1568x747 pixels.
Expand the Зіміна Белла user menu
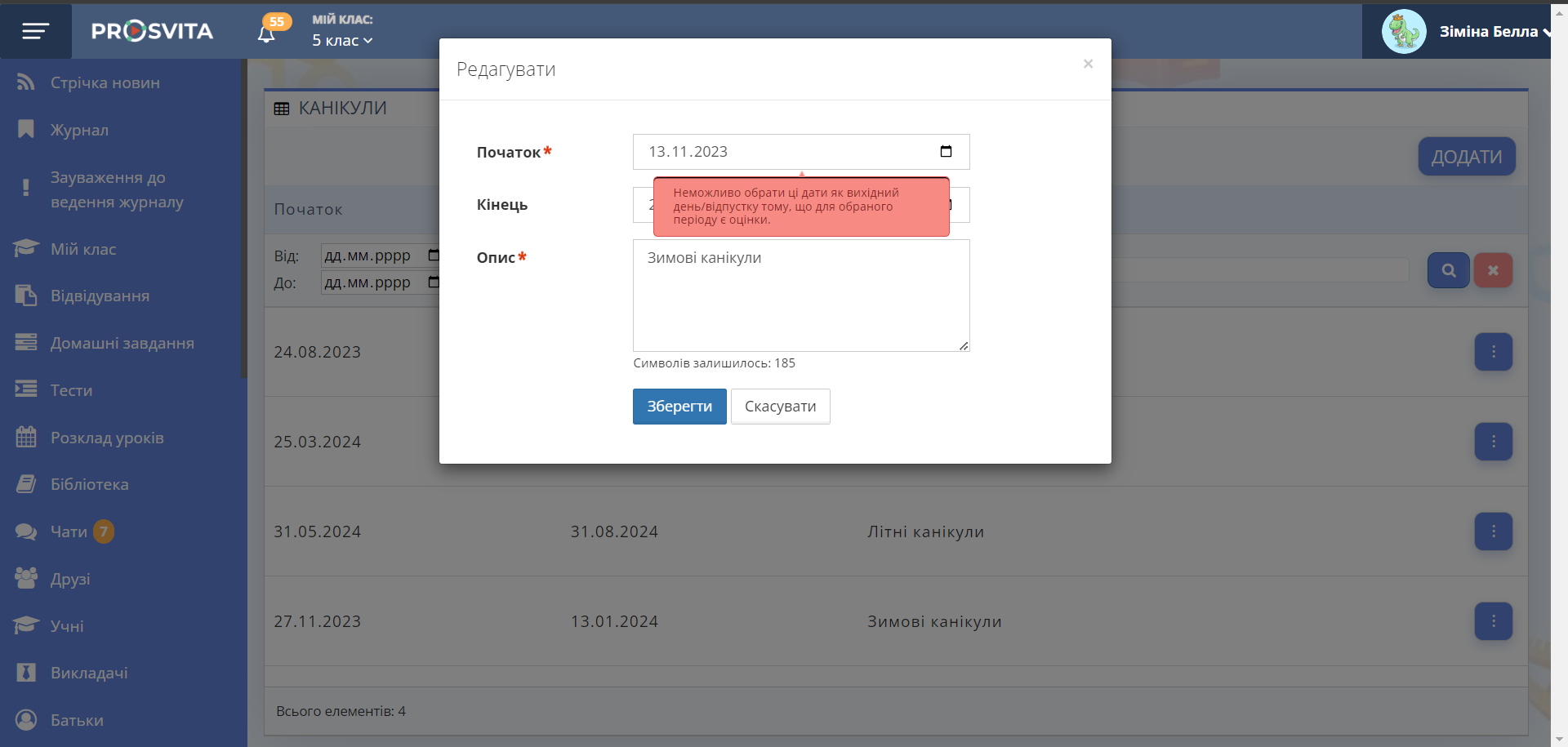point(1494,32)
